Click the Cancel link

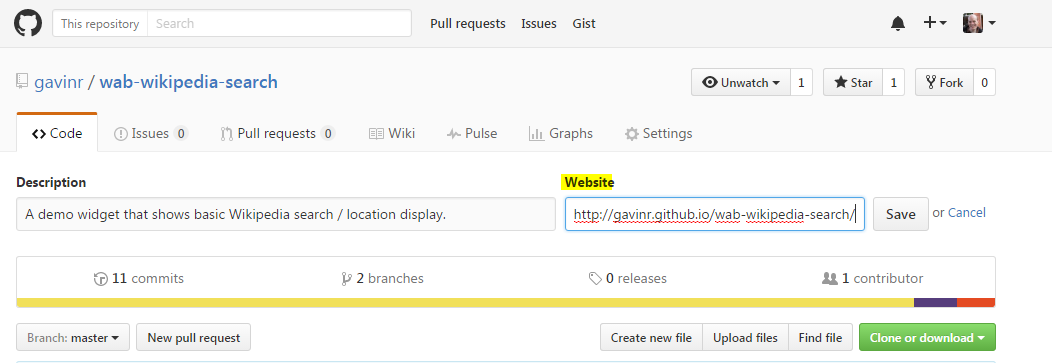click(967, 213)
